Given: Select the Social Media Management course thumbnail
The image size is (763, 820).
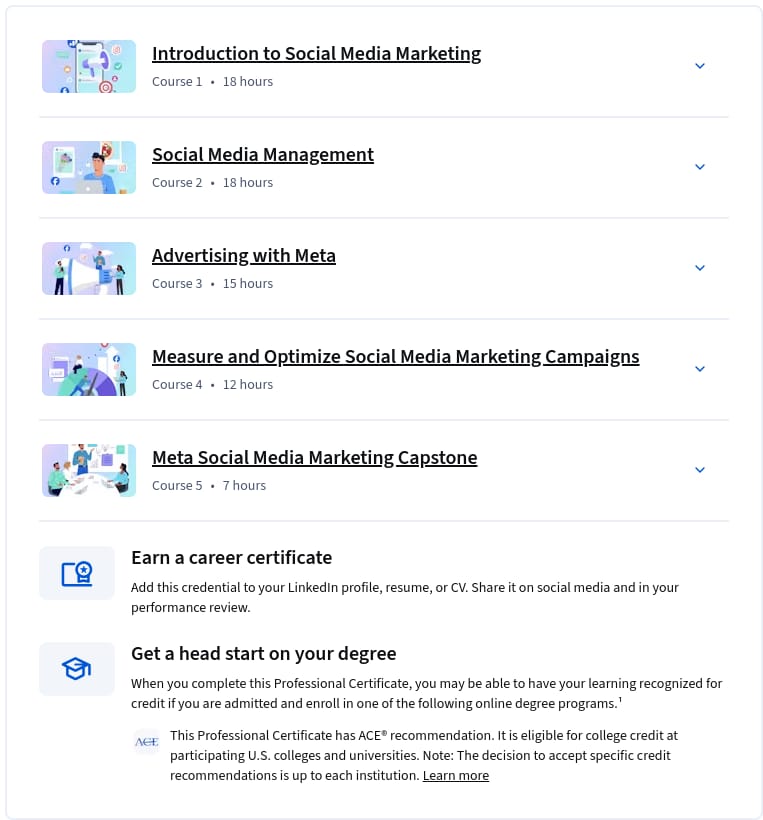Looking at the screenshot, I should 89,167.
